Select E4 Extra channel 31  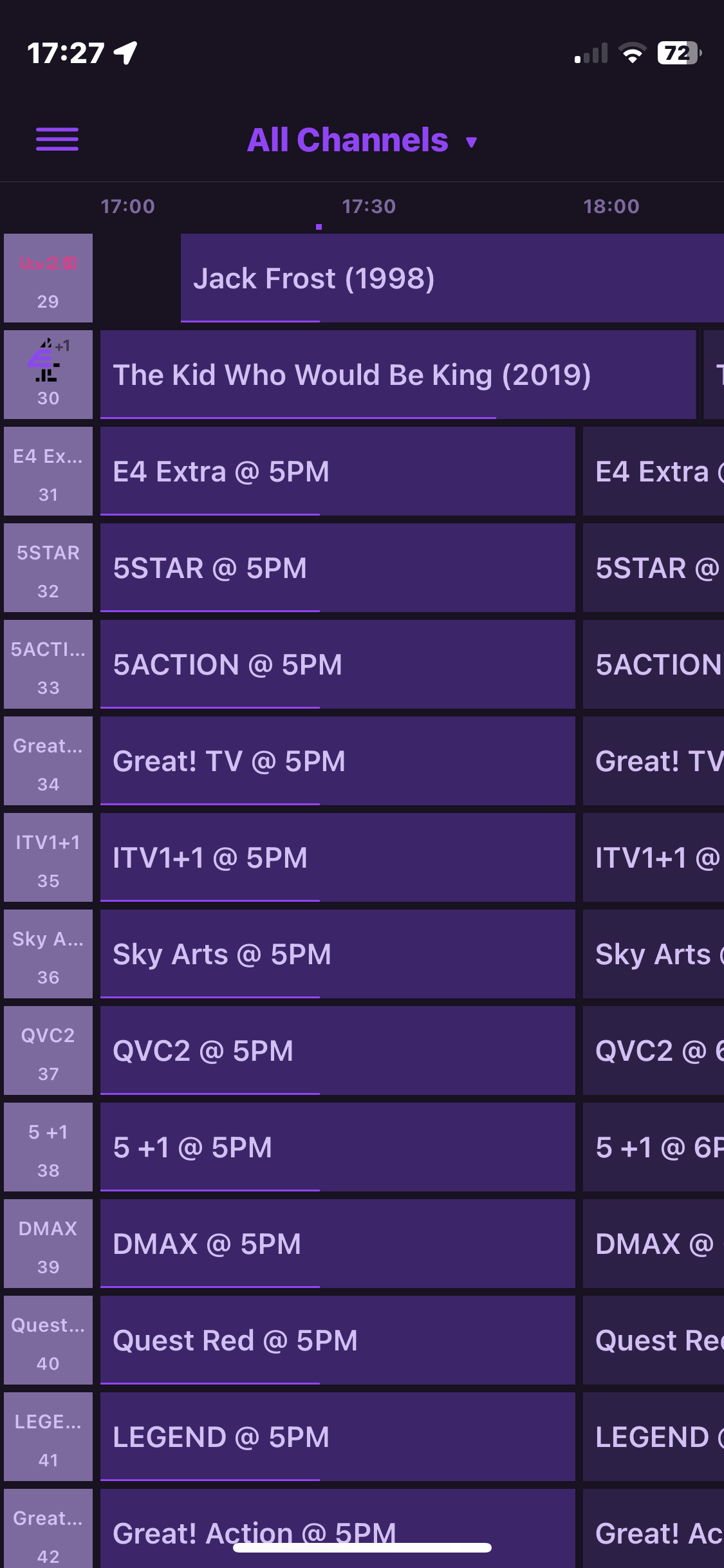tap(48, 471)
